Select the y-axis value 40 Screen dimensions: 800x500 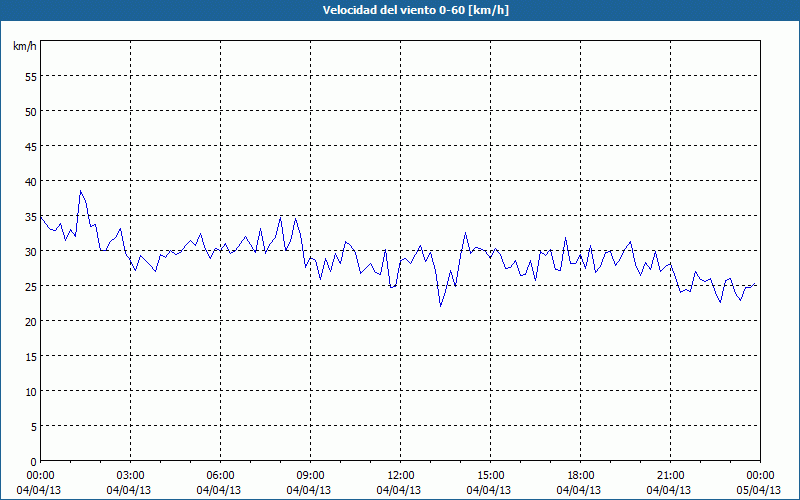pyautogui.click(x=31, y=181)
